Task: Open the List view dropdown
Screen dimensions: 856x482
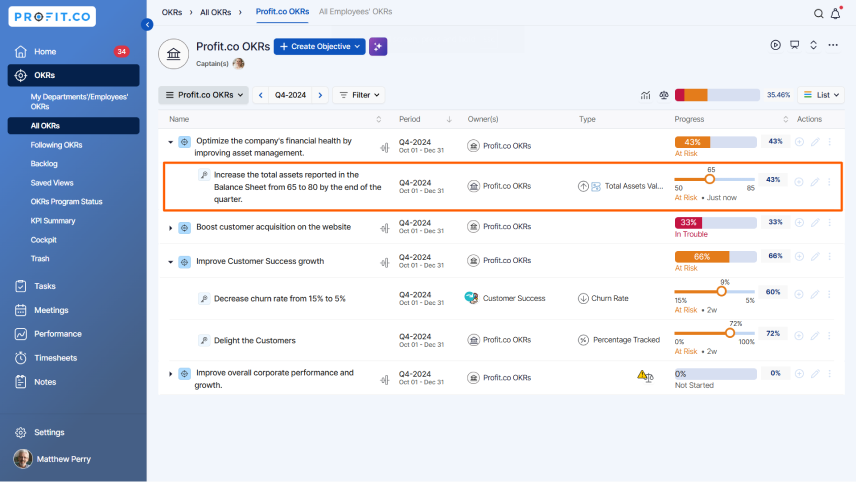Action: click(x=821, y=95)
